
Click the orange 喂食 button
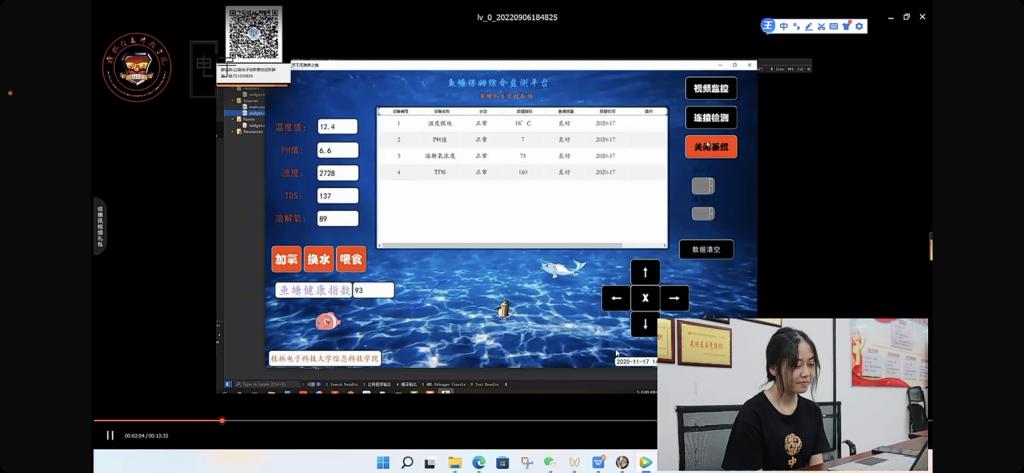[351, 260]
